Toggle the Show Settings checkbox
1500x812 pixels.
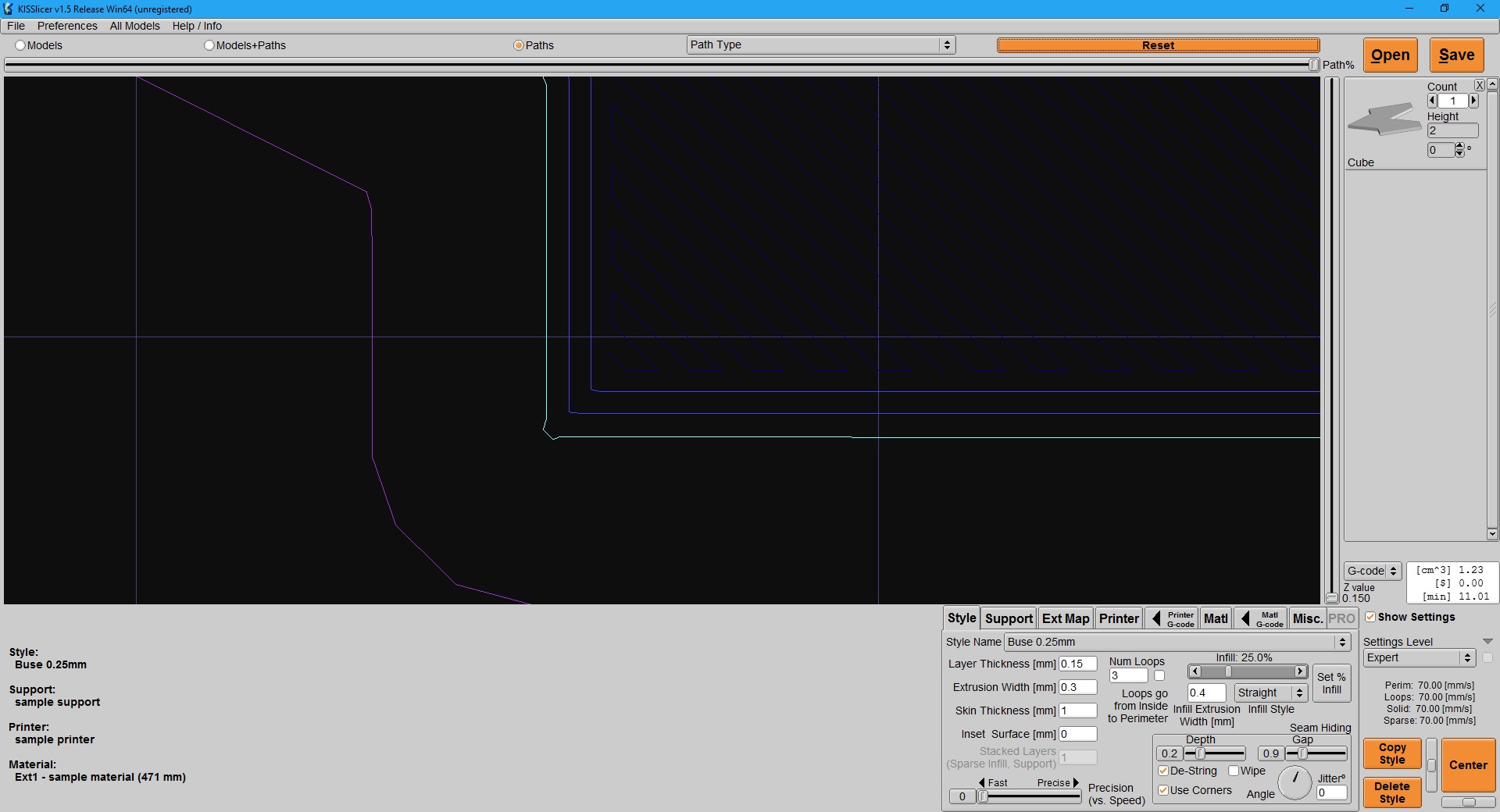[x=1370, y=617]
